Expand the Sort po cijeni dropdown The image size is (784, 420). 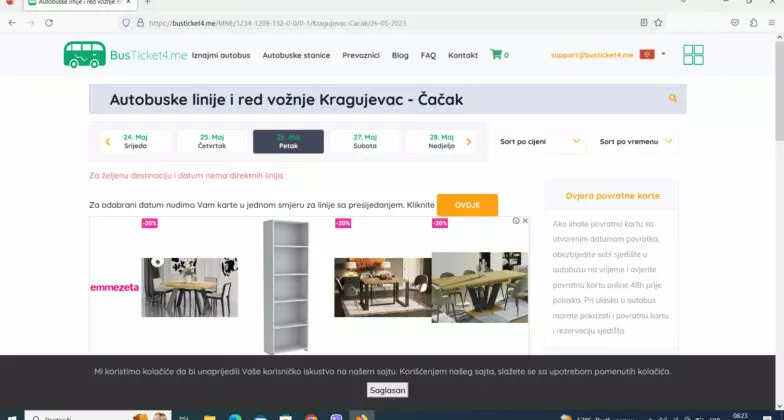coord(540,142)
